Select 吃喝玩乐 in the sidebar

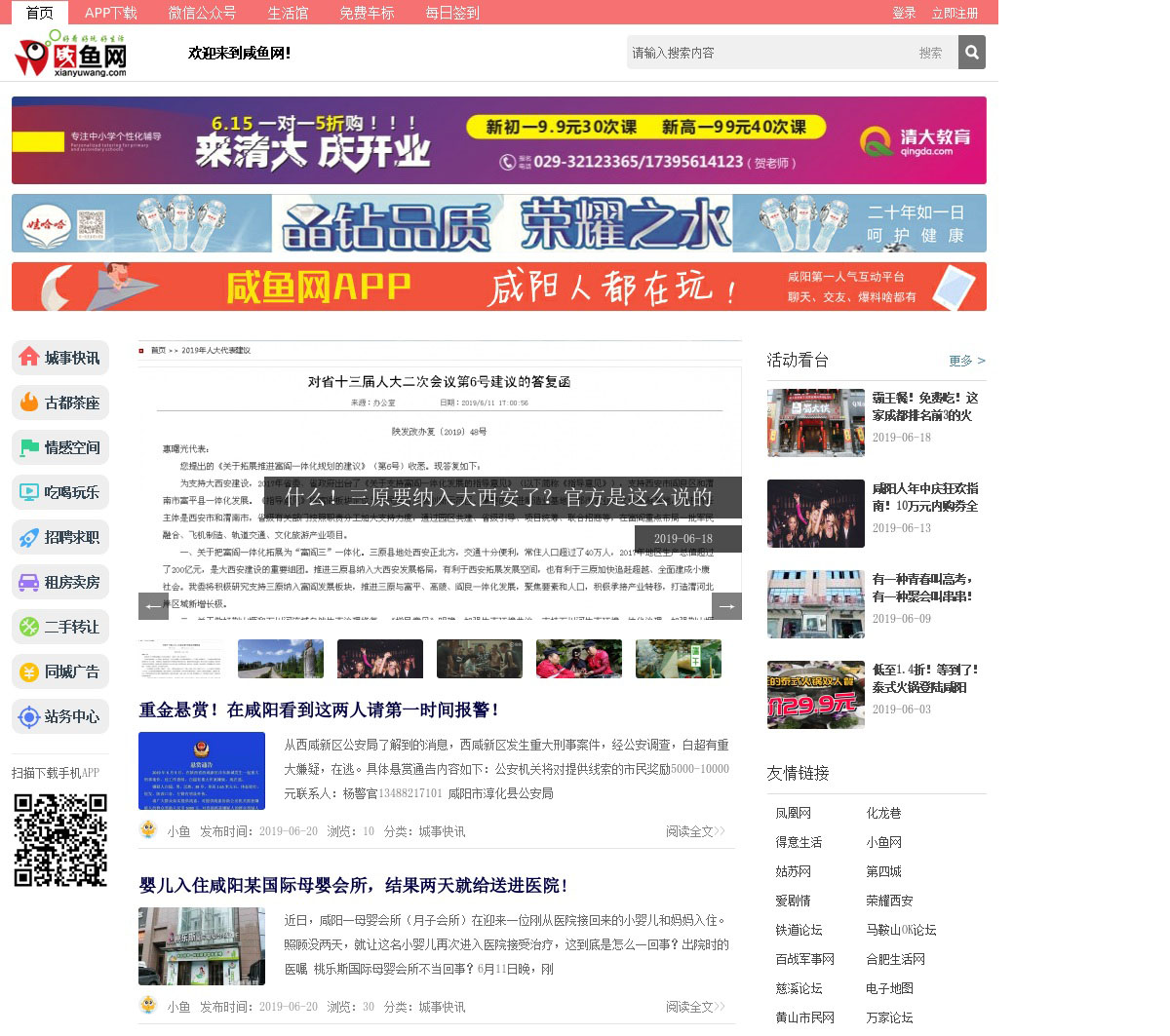[60, 492]
